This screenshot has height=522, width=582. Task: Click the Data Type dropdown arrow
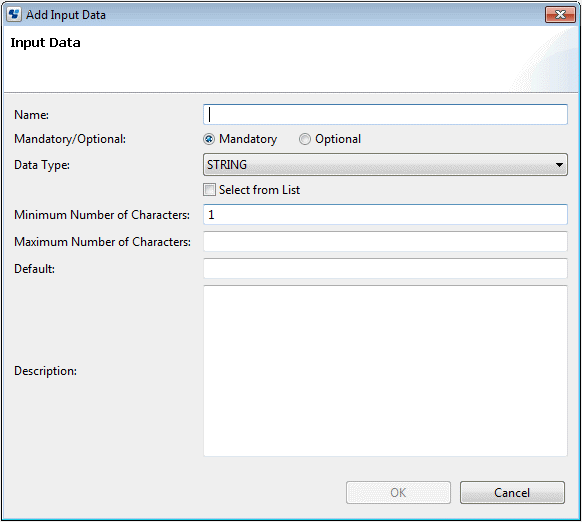[559, 164]
